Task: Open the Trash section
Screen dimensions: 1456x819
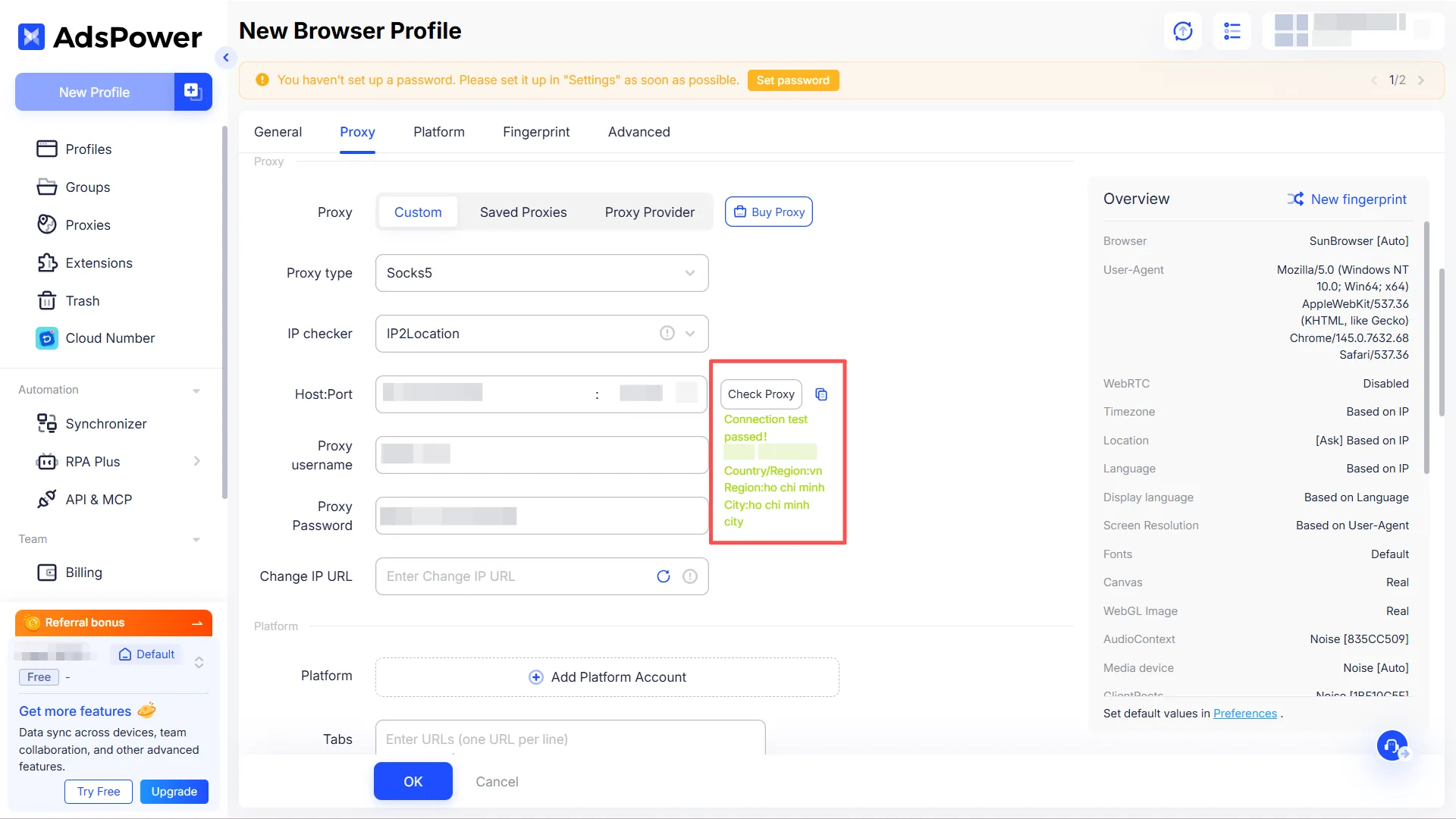Action: pyautogui.click(x=83, y=300)
